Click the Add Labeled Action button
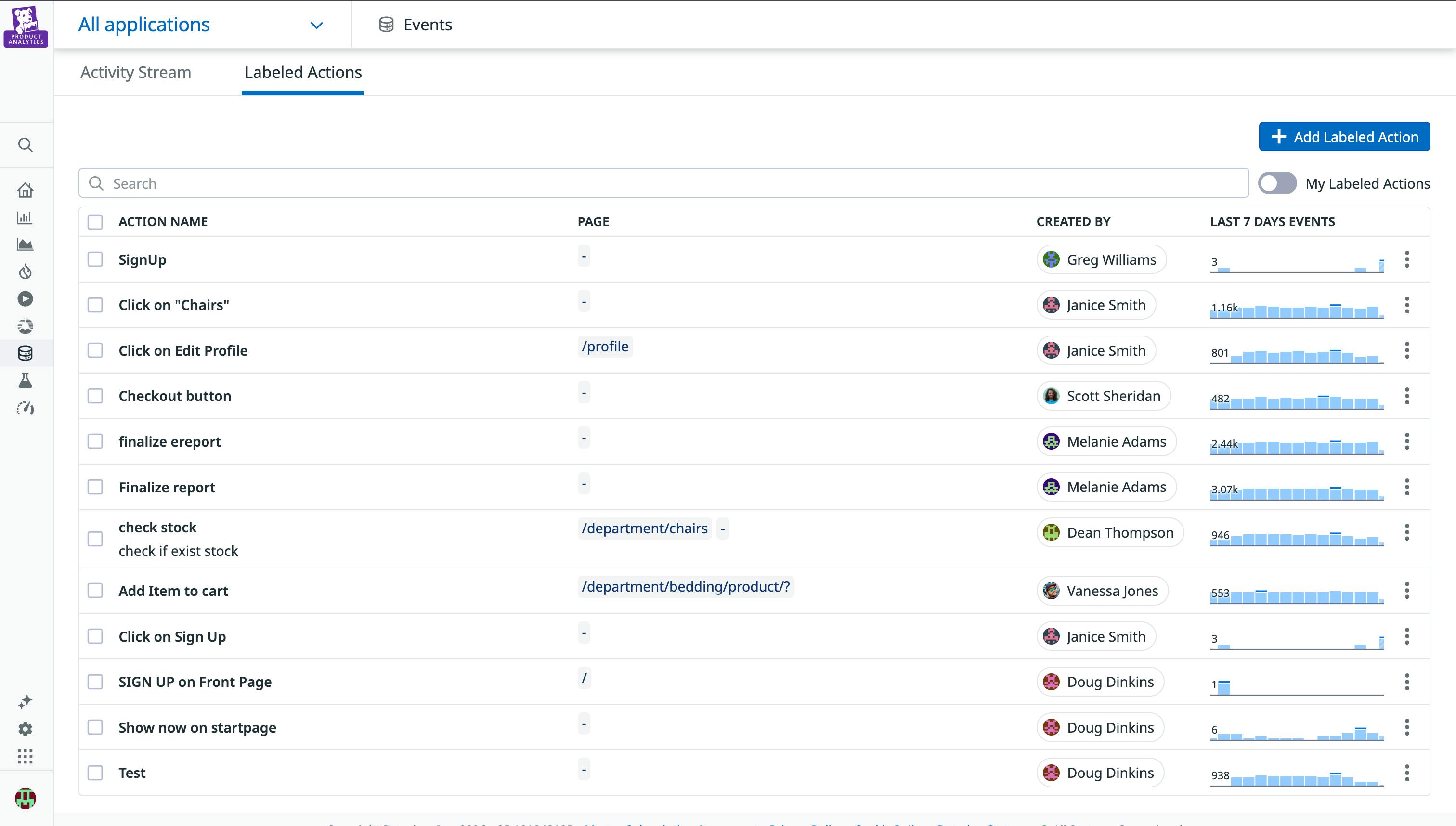1456x826 pixels. tap(1344, 136)
